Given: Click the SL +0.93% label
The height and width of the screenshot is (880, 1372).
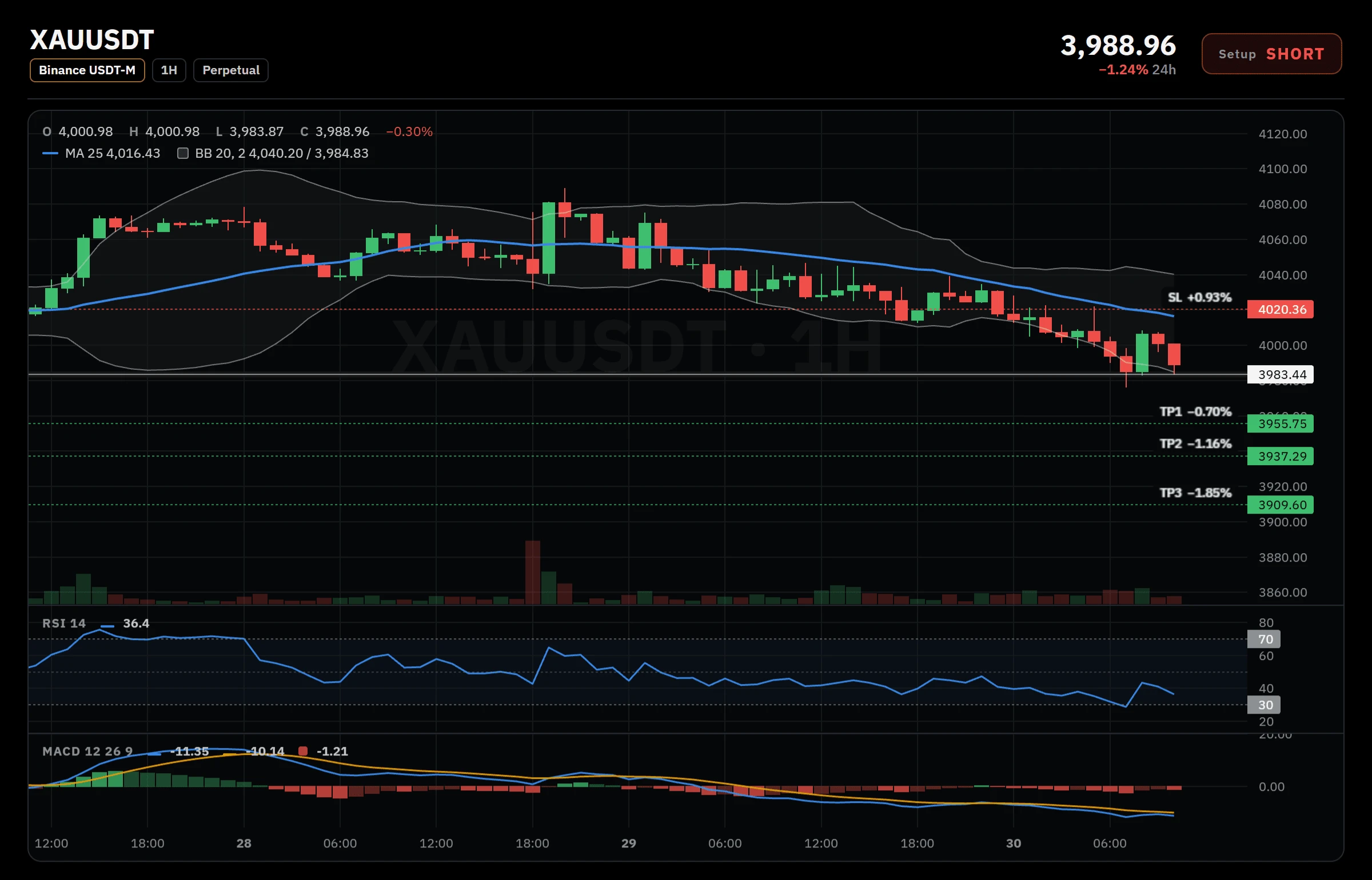Looking at the screenshot, I should pyautogui.click(x=1199, y=297).
